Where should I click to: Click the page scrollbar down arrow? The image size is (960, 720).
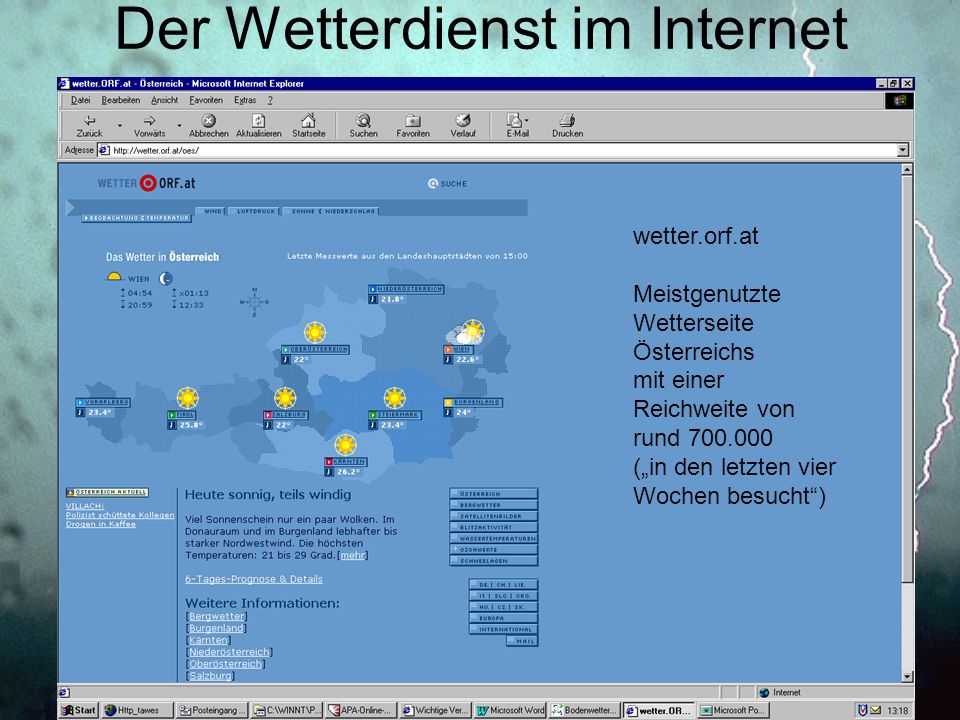click(907, 677)
